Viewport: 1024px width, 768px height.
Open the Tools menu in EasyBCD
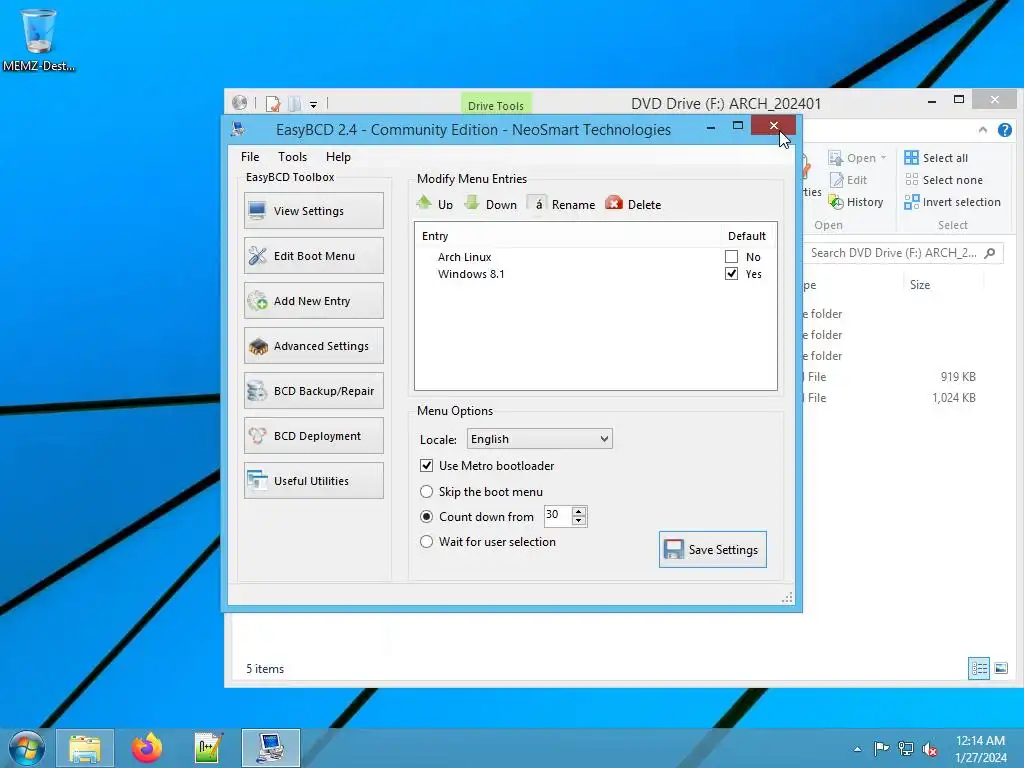tap(292, 157)
